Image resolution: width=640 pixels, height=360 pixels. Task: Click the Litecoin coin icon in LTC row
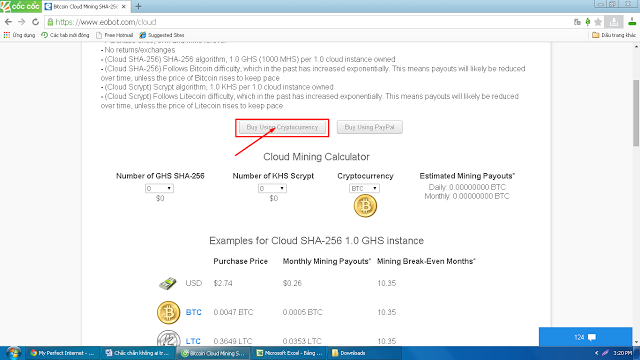coord(169,338)
